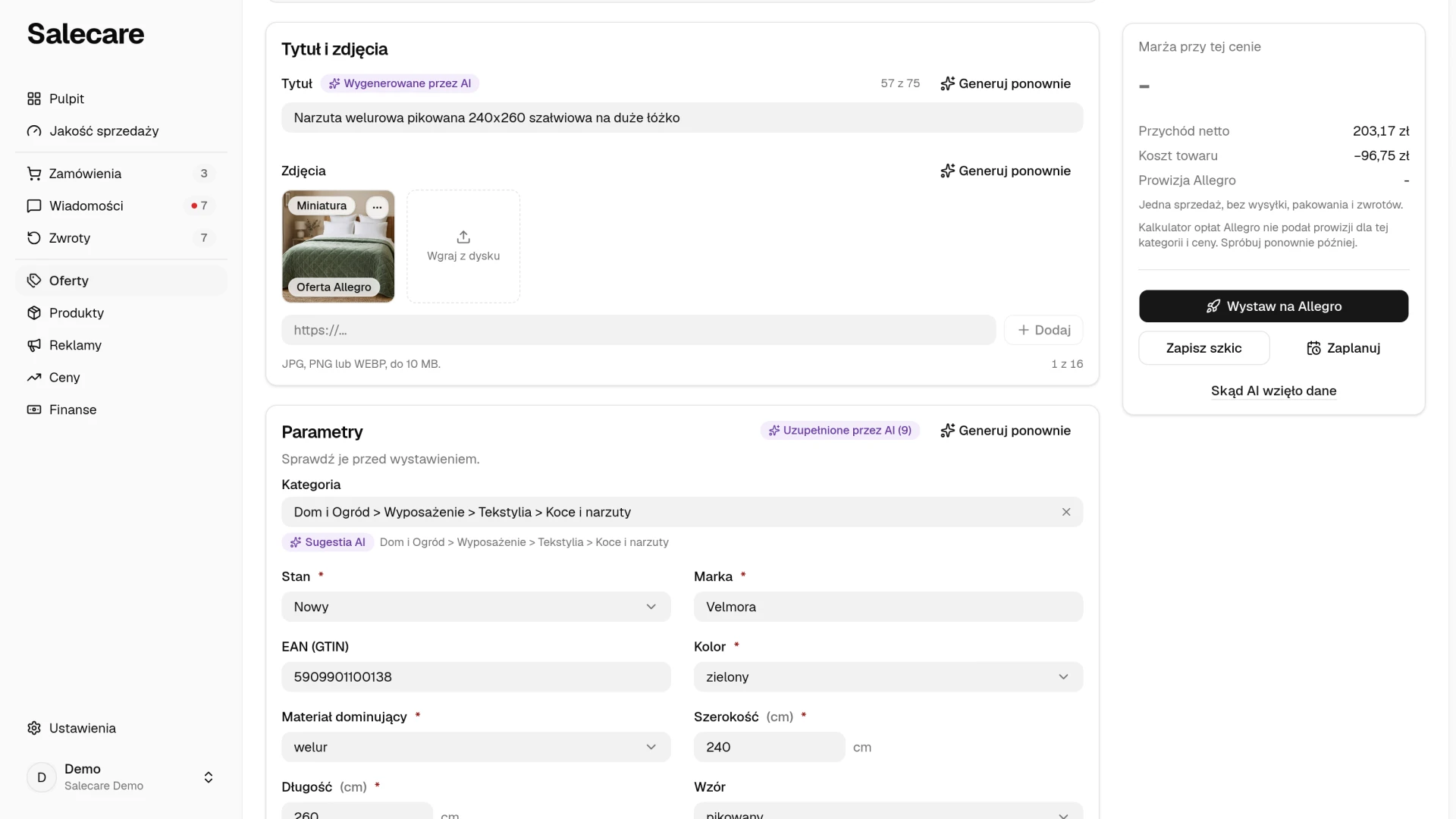This screenshot has height=819, width=1456.
Task: Click the Finanse banknote icon
Action: tap(34, 409)
